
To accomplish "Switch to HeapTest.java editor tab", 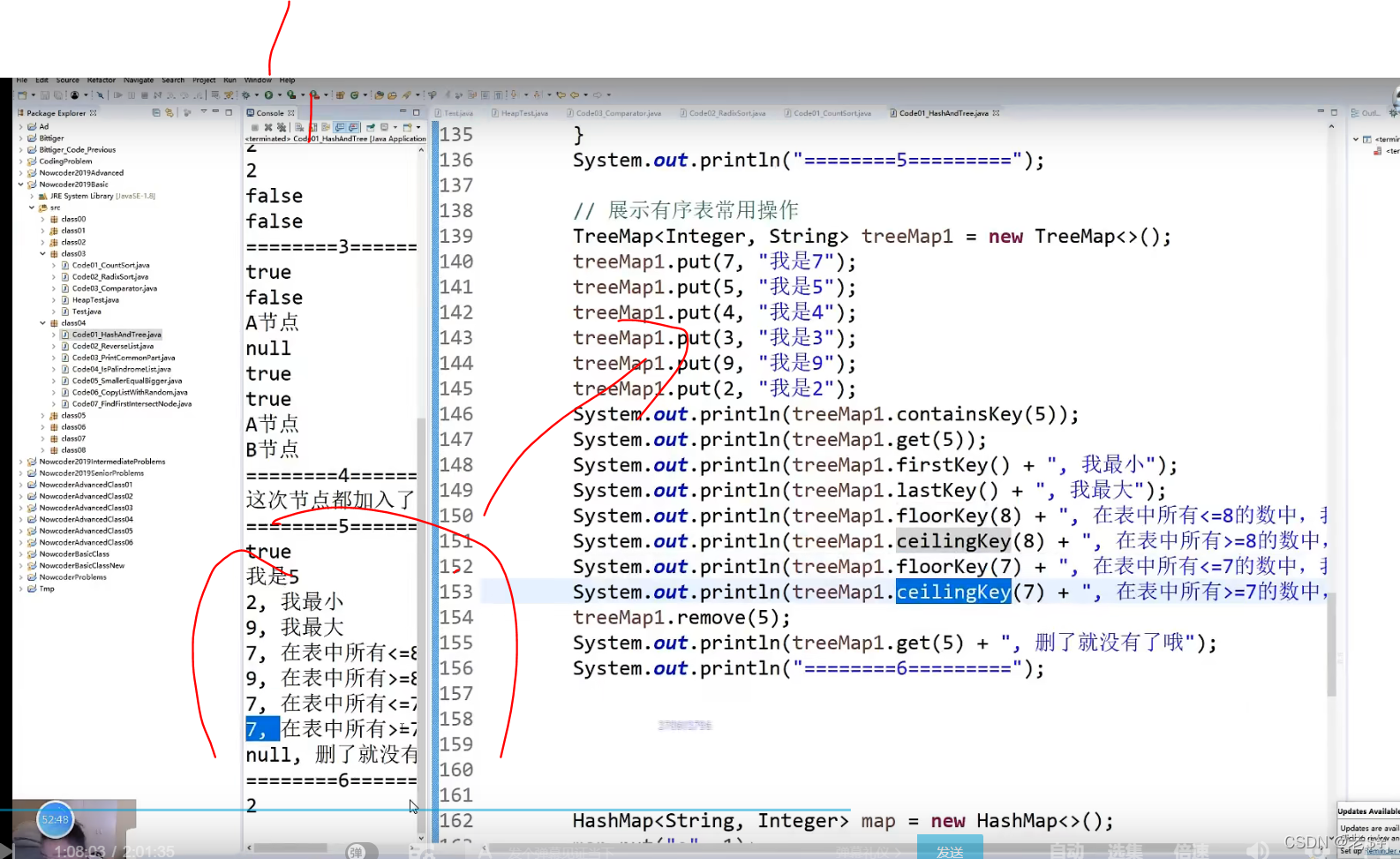I will (x=520, y=113).
